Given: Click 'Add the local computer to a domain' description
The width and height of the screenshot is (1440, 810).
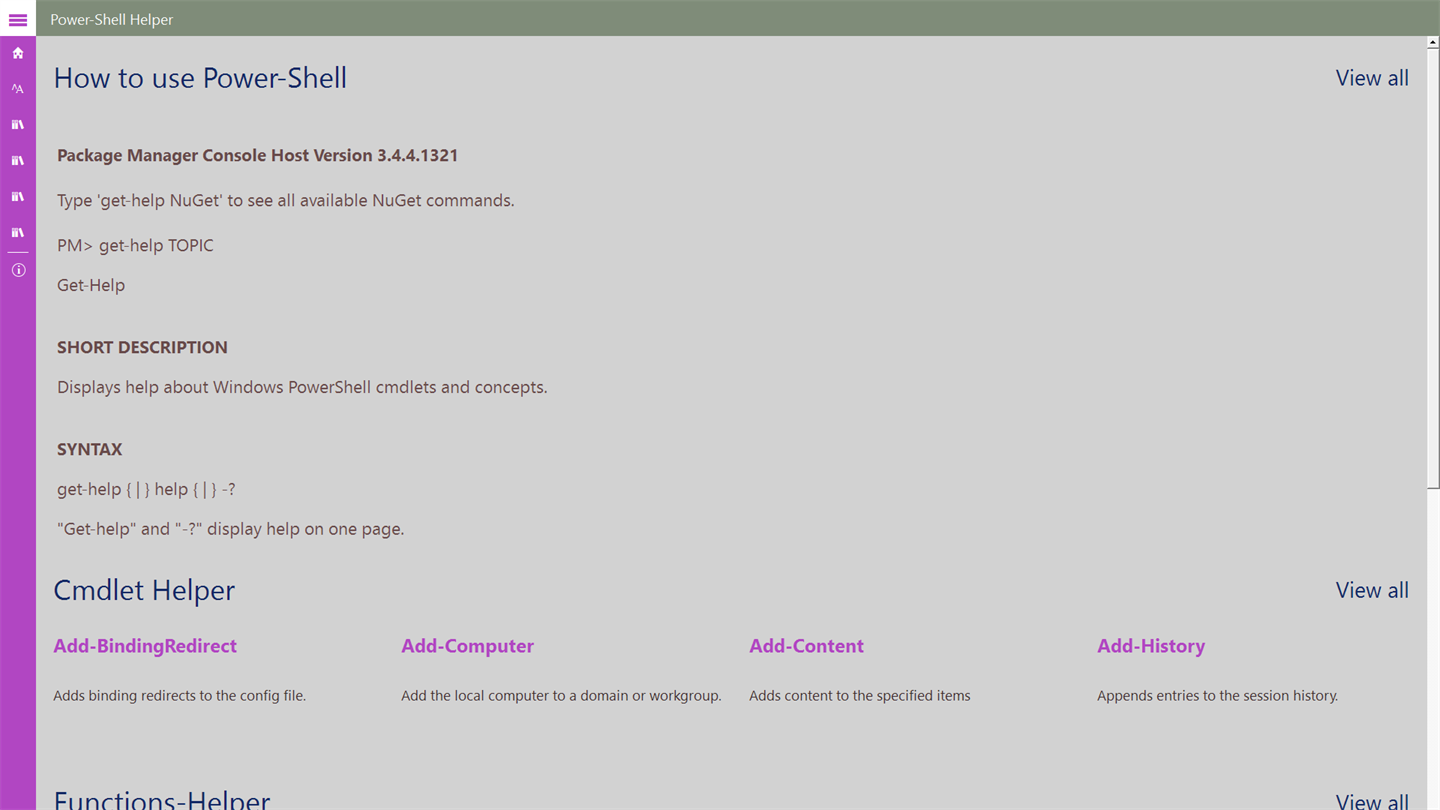Looking at the screenshot, I should (x=561, y=695).
